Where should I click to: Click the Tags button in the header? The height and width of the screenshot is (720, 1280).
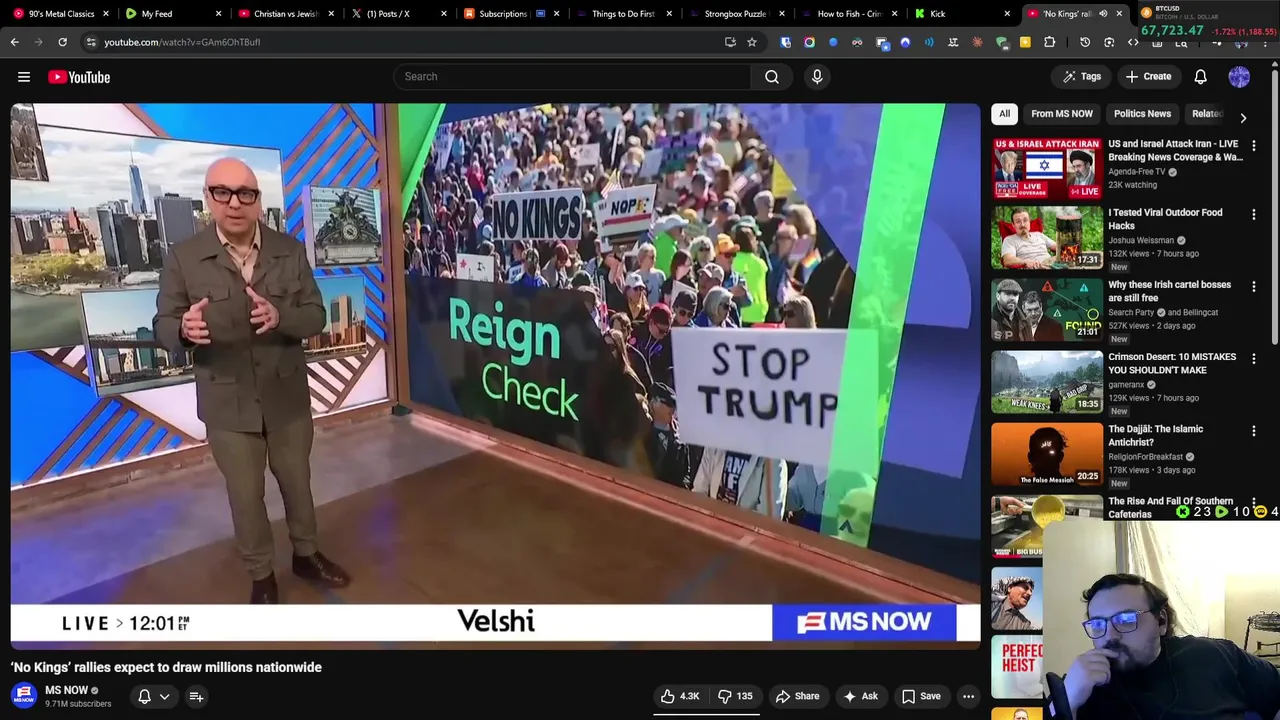(1081, 76)
